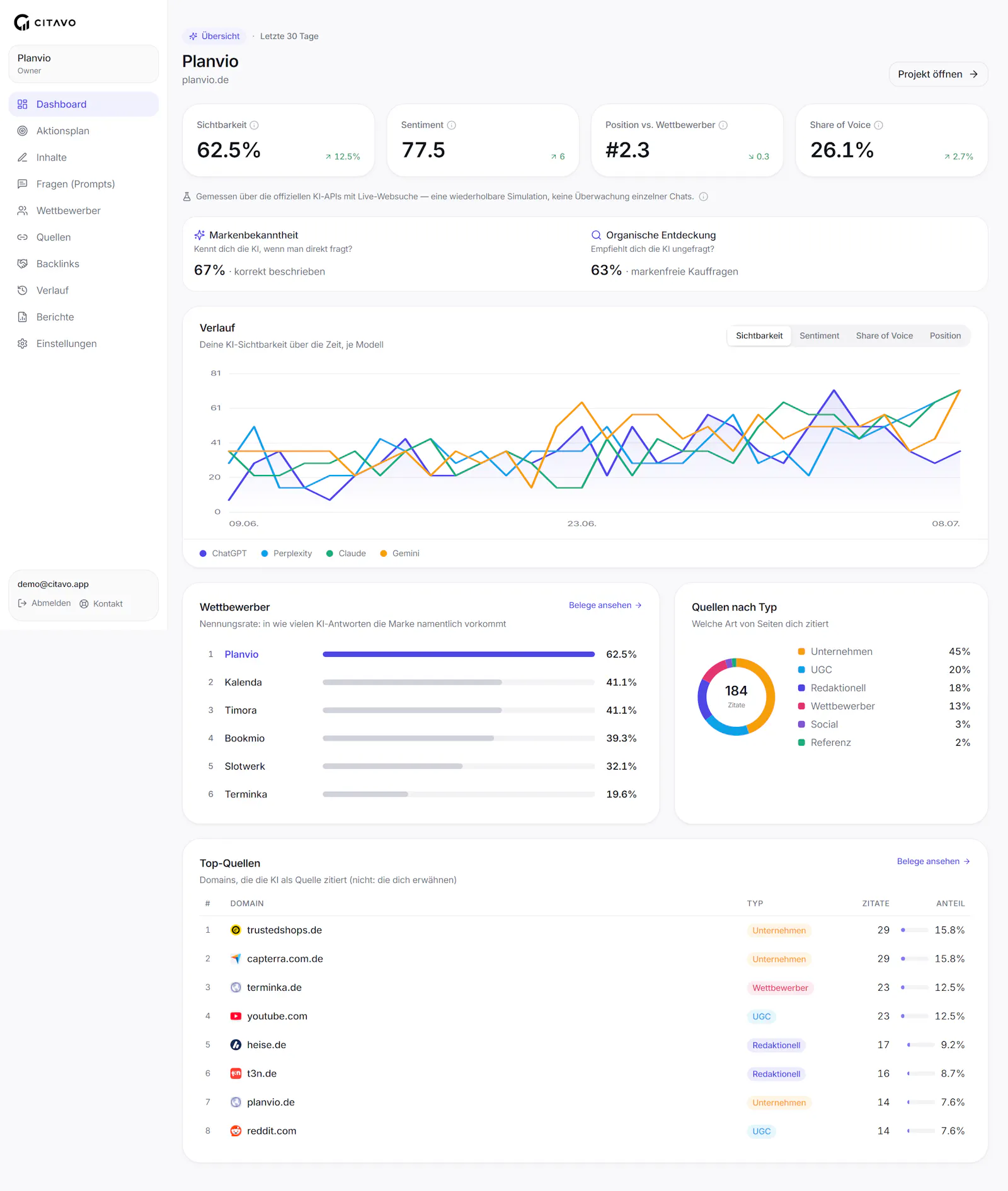This screenshot has width=1008, height=1191.
Task: Open Quellen sidebar entry
Action: [x=84, y=237]
